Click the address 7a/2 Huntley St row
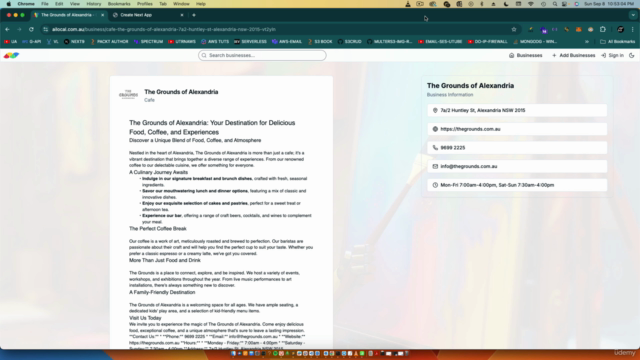 click(517, 110)
